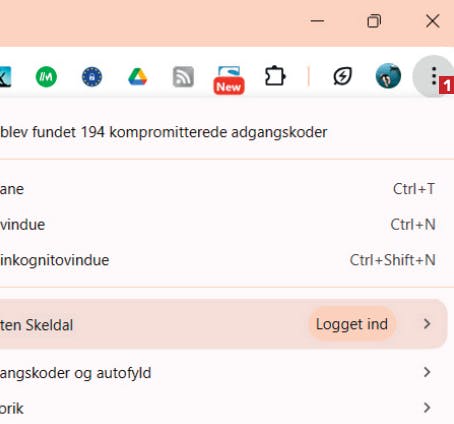The width and height of the screenshot is (454, 424).
Task: Expand the bottom menu row's submenu chevron
Action: point(427,408)
